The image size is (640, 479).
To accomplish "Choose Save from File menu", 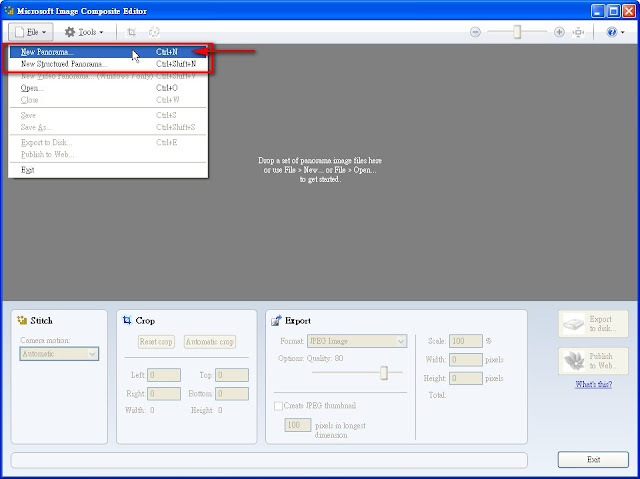I will tap(108, 115).
